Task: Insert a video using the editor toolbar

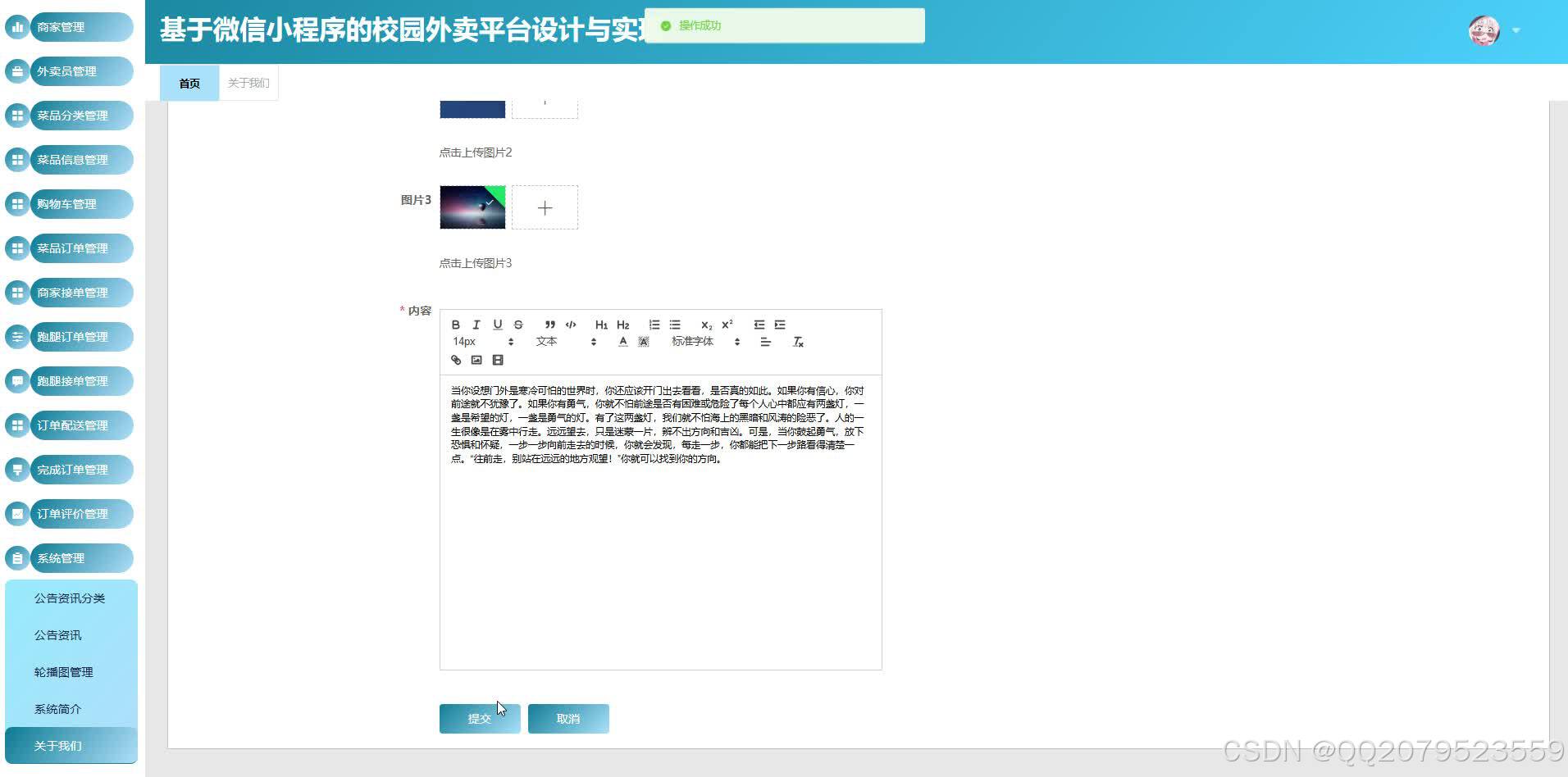Action: (x=498, y=360)
